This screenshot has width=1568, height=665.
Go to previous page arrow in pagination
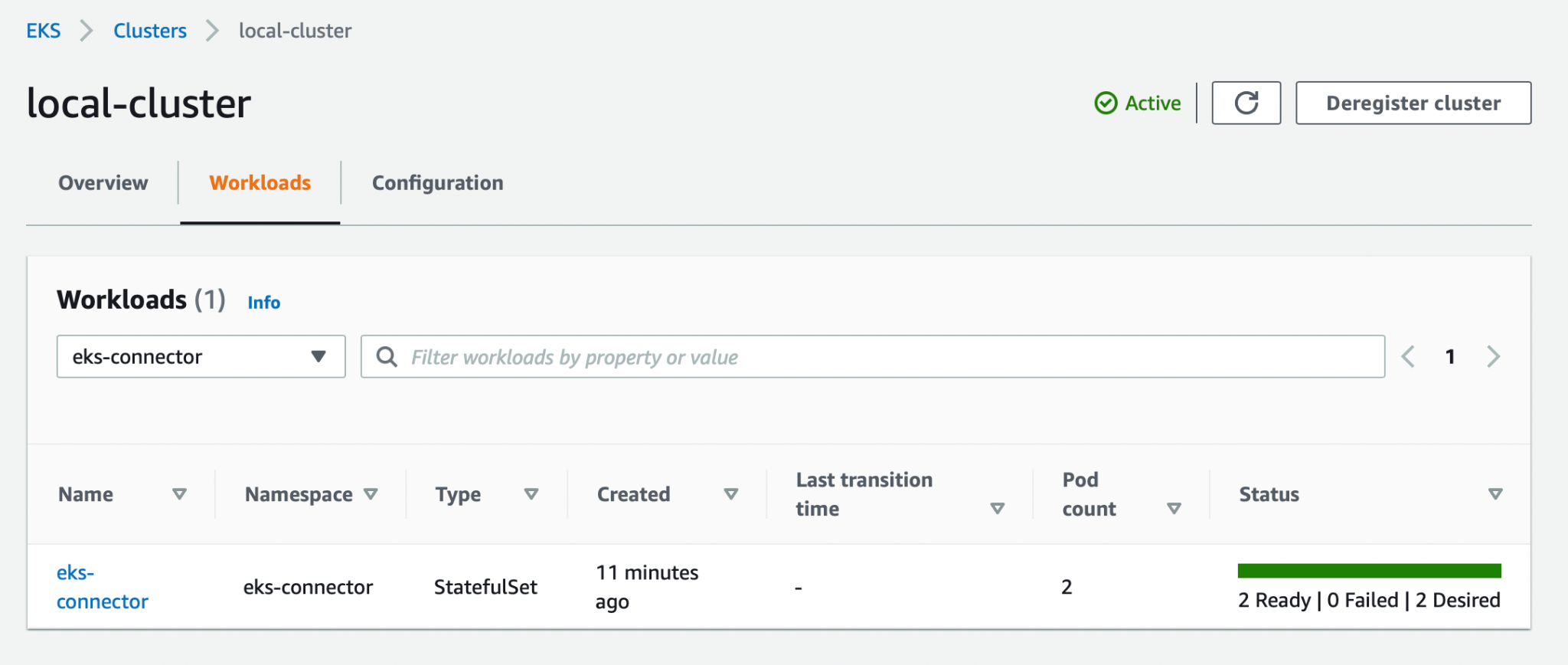tap(1407, 356)
